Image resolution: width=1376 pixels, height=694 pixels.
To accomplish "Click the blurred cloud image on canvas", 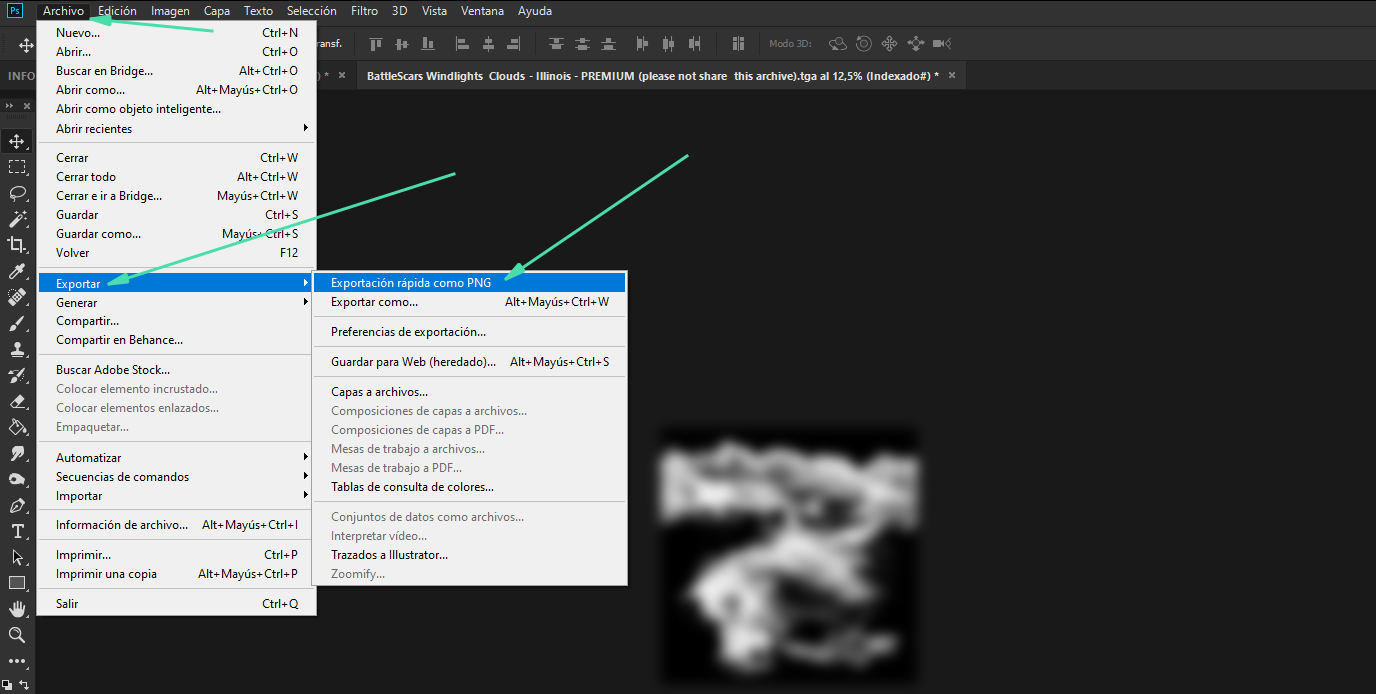I will [x=788, y=555].
